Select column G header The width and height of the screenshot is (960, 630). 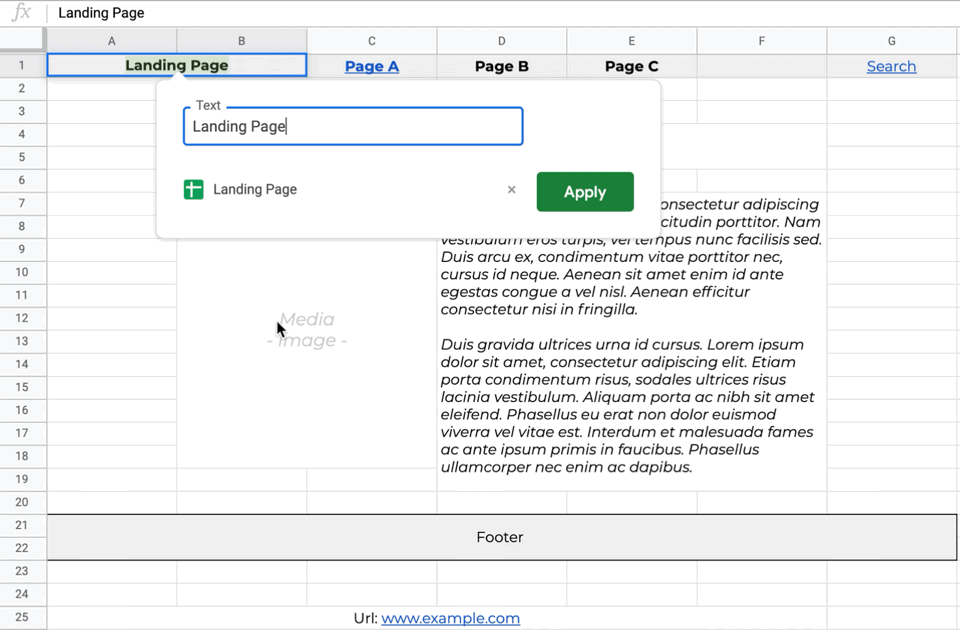[x=891, y=41]
